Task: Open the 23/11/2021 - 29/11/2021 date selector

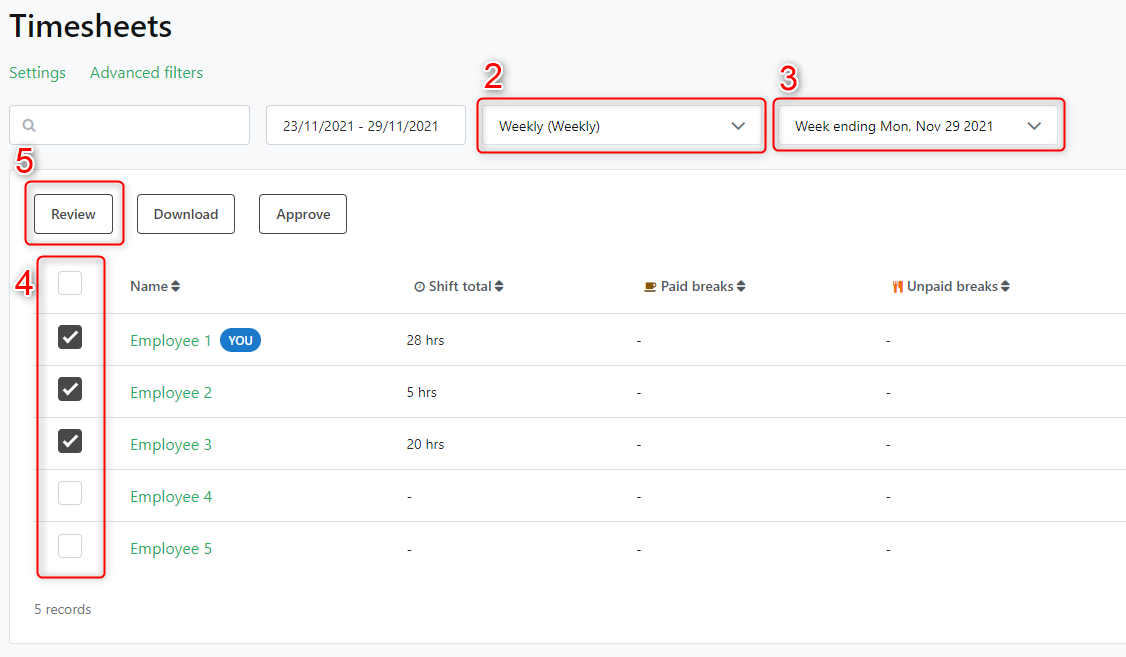Action: pyautogui.click(x=365, y=124)
